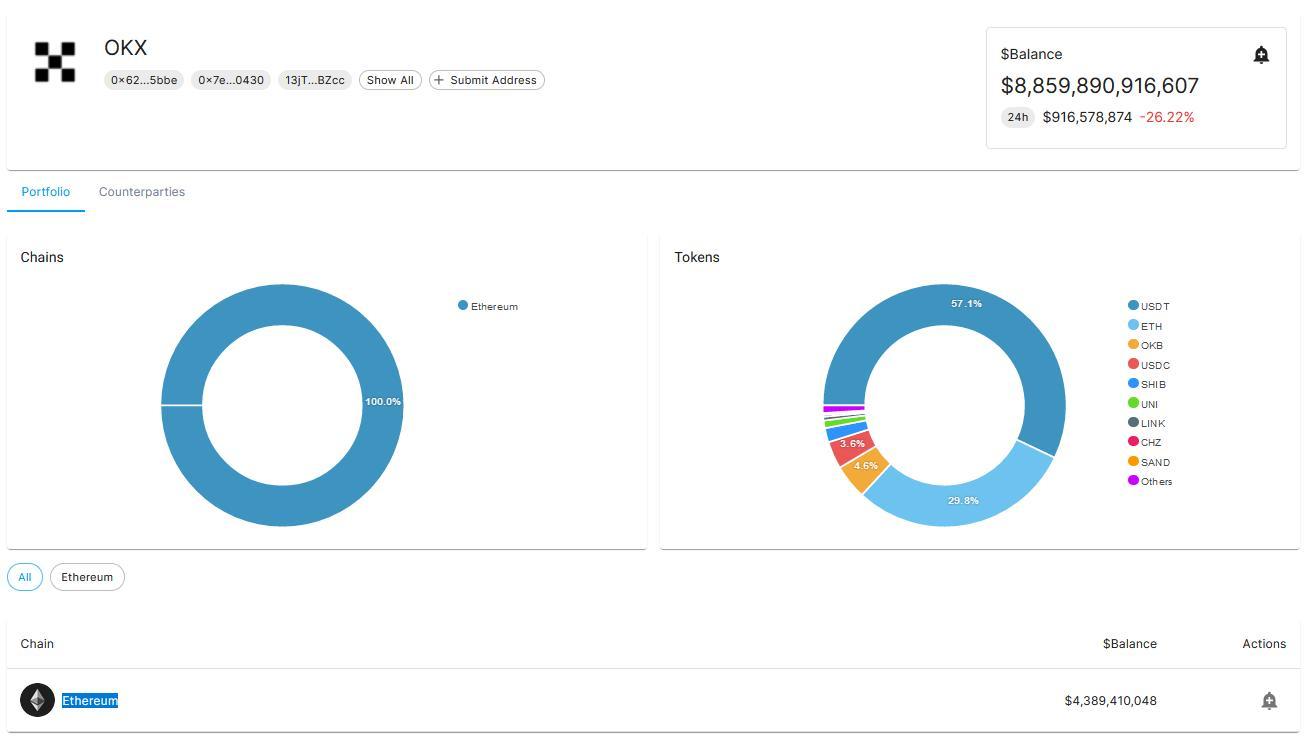Click the total balance $8,859,890,916,607
The image size is (1304, 738).
click(1100, 86)
